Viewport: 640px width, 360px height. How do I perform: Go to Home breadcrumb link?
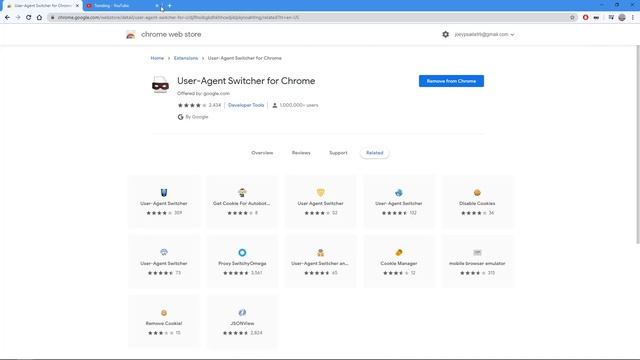157,58
